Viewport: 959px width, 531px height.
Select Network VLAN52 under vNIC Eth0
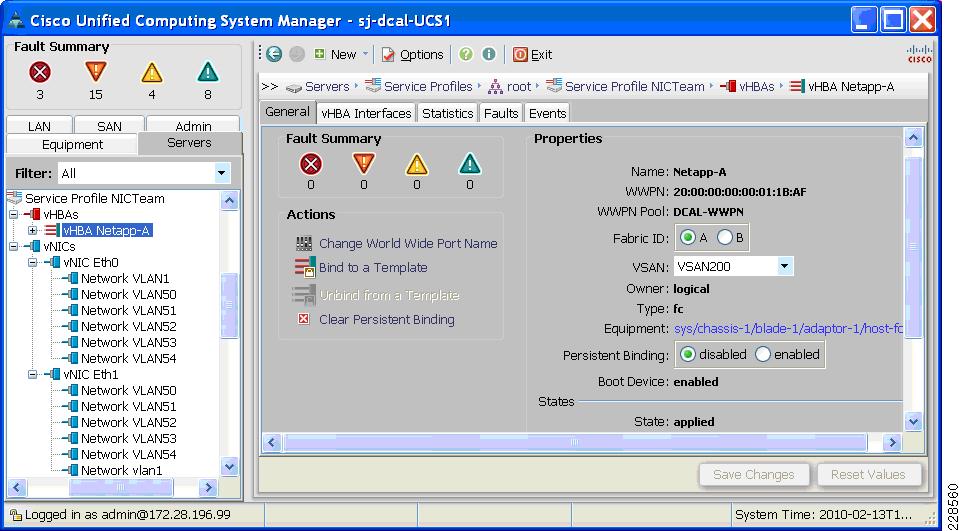click(128, 327)
